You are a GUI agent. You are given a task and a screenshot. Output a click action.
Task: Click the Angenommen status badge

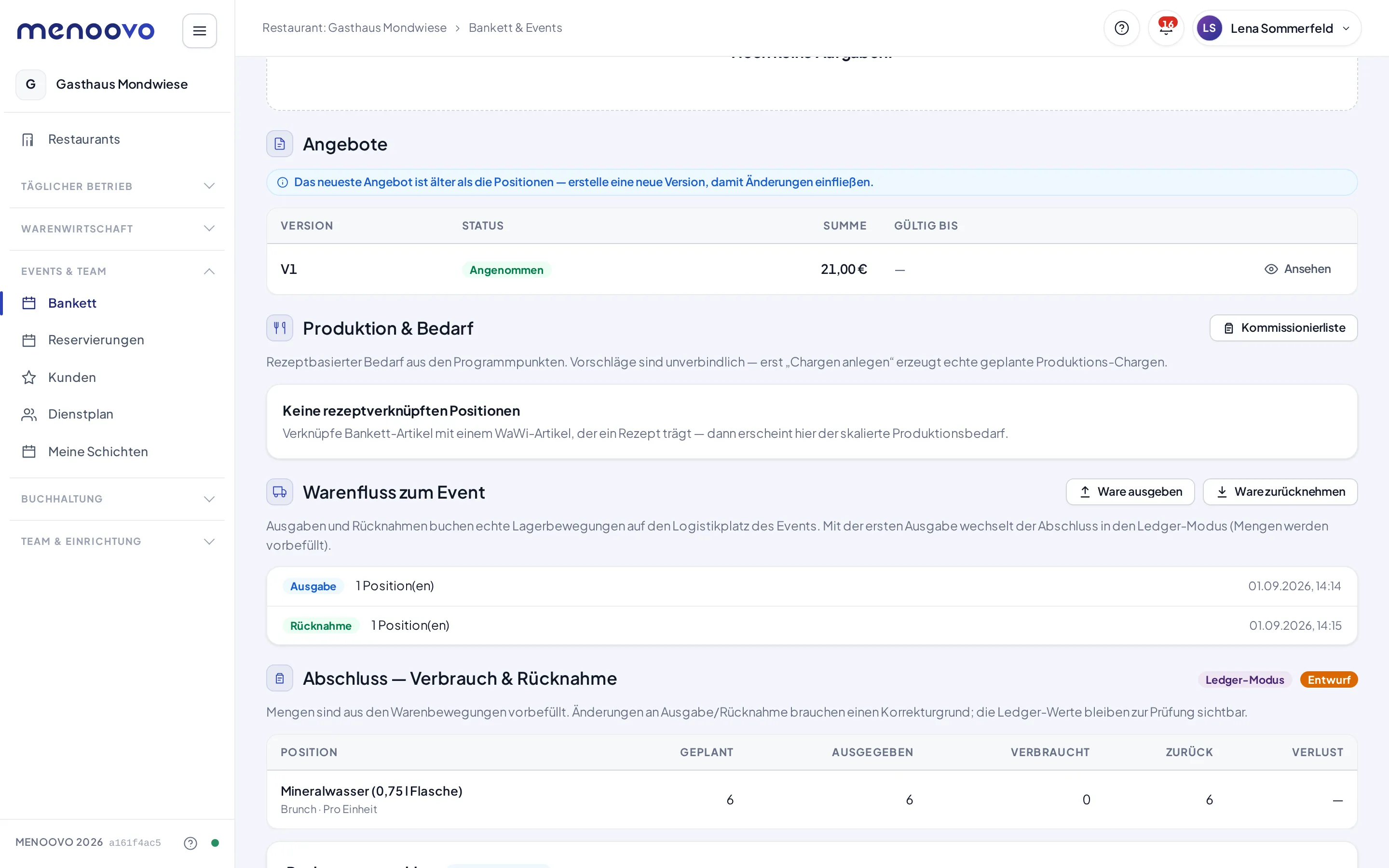point(506,270)
